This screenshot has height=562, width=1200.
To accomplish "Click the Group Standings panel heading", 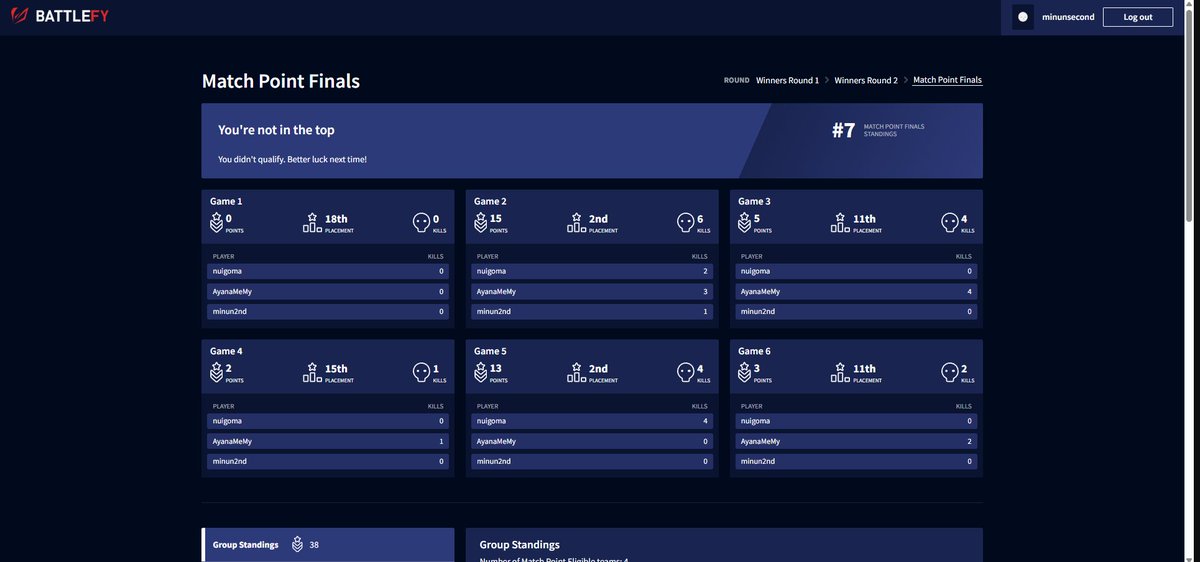I will click(x=519, y=545).
